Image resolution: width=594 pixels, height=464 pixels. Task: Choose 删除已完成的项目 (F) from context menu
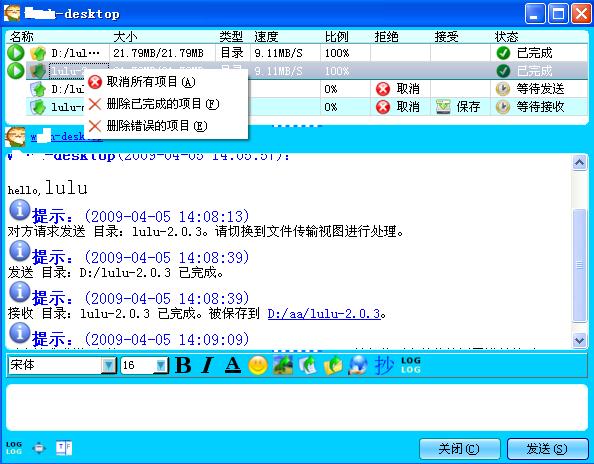166,104
